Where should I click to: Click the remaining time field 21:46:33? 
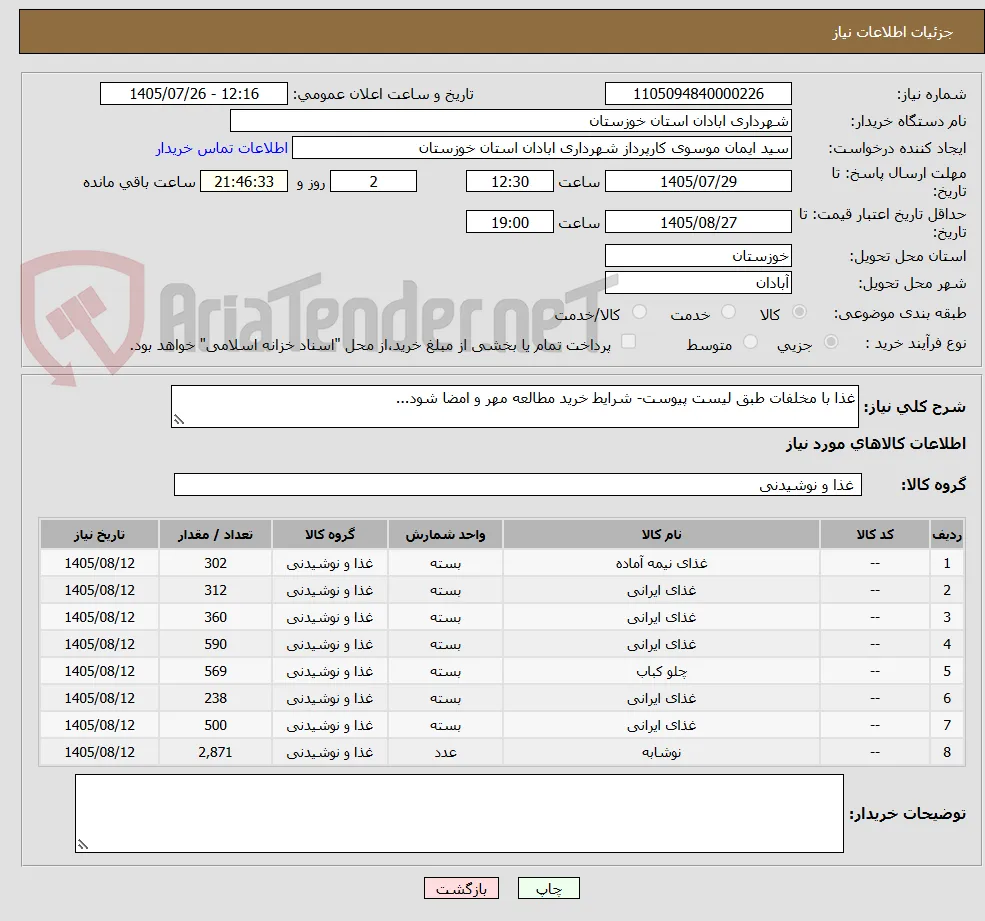click(x=244, y=182)
